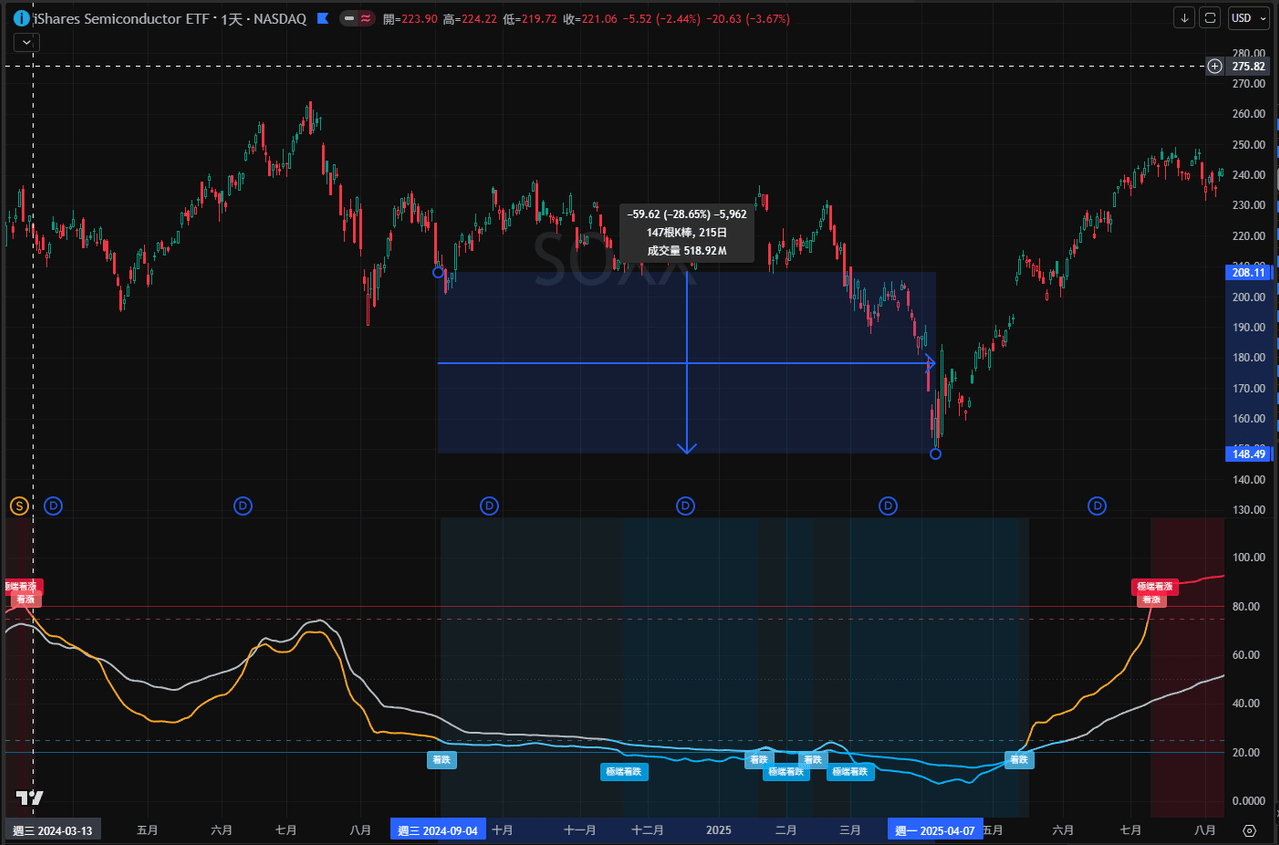Click the plus icon beside price 275.82
This screenshot has width=1279, height=845.
point(1215,66)
